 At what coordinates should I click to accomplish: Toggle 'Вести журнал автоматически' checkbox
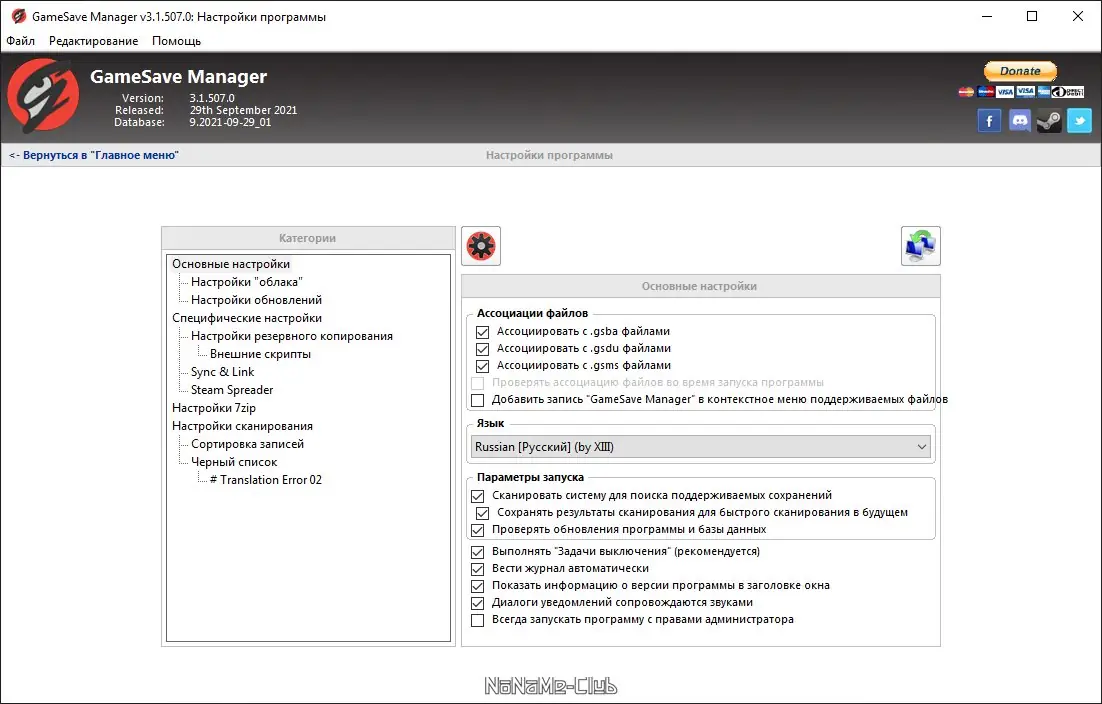tap(478, 569)
